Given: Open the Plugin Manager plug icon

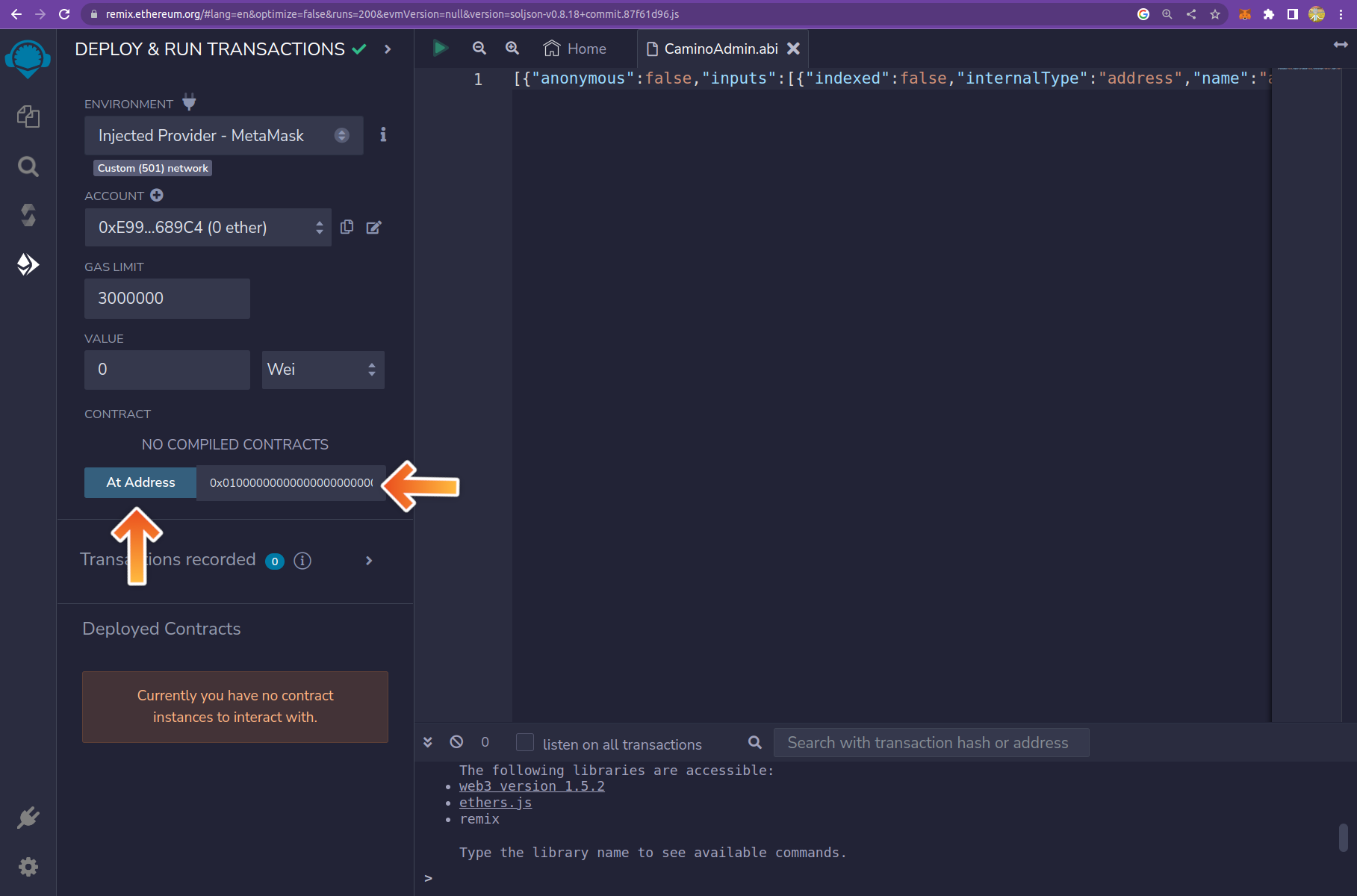Looking at the screenshot, I should (28, 818).
